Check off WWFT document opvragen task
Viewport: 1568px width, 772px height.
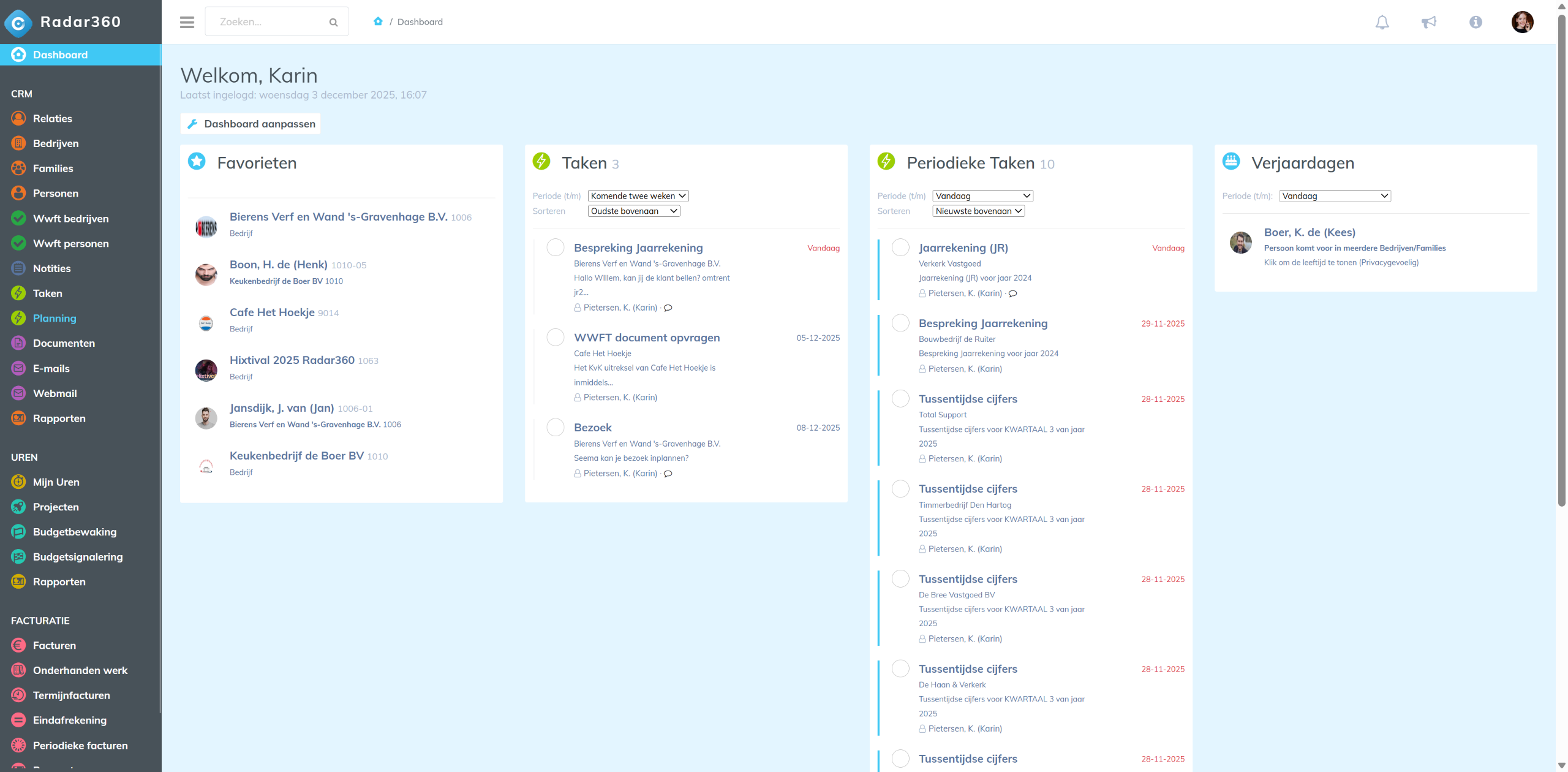555,338
